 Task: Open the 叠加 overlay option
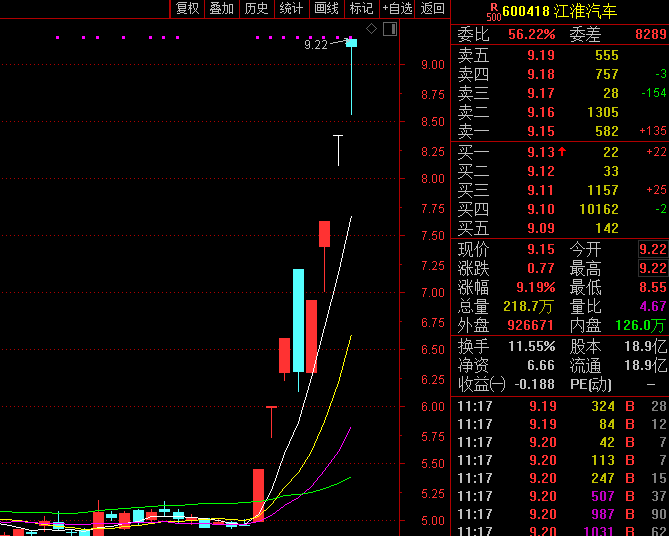coord(221,9)
